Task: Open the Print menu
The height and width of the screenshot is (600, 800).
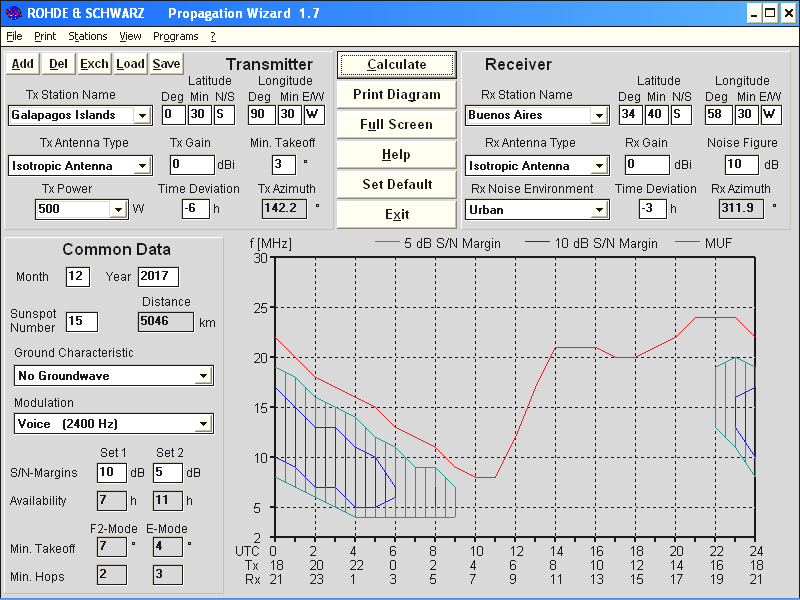Action: (x=45, y=36)
